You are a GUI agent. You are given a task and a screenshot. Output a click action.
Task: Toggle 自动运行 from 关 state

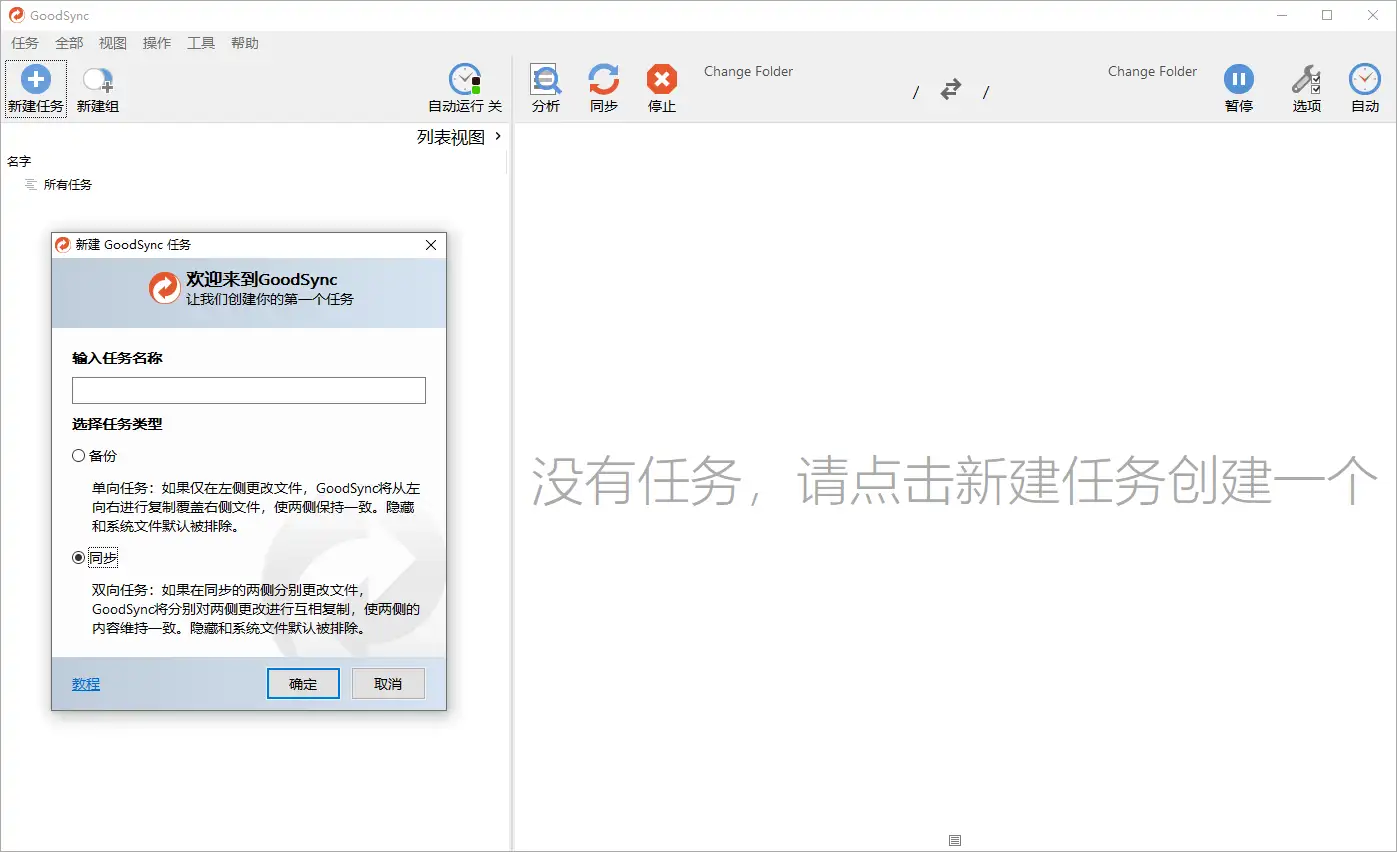point(463,87)
